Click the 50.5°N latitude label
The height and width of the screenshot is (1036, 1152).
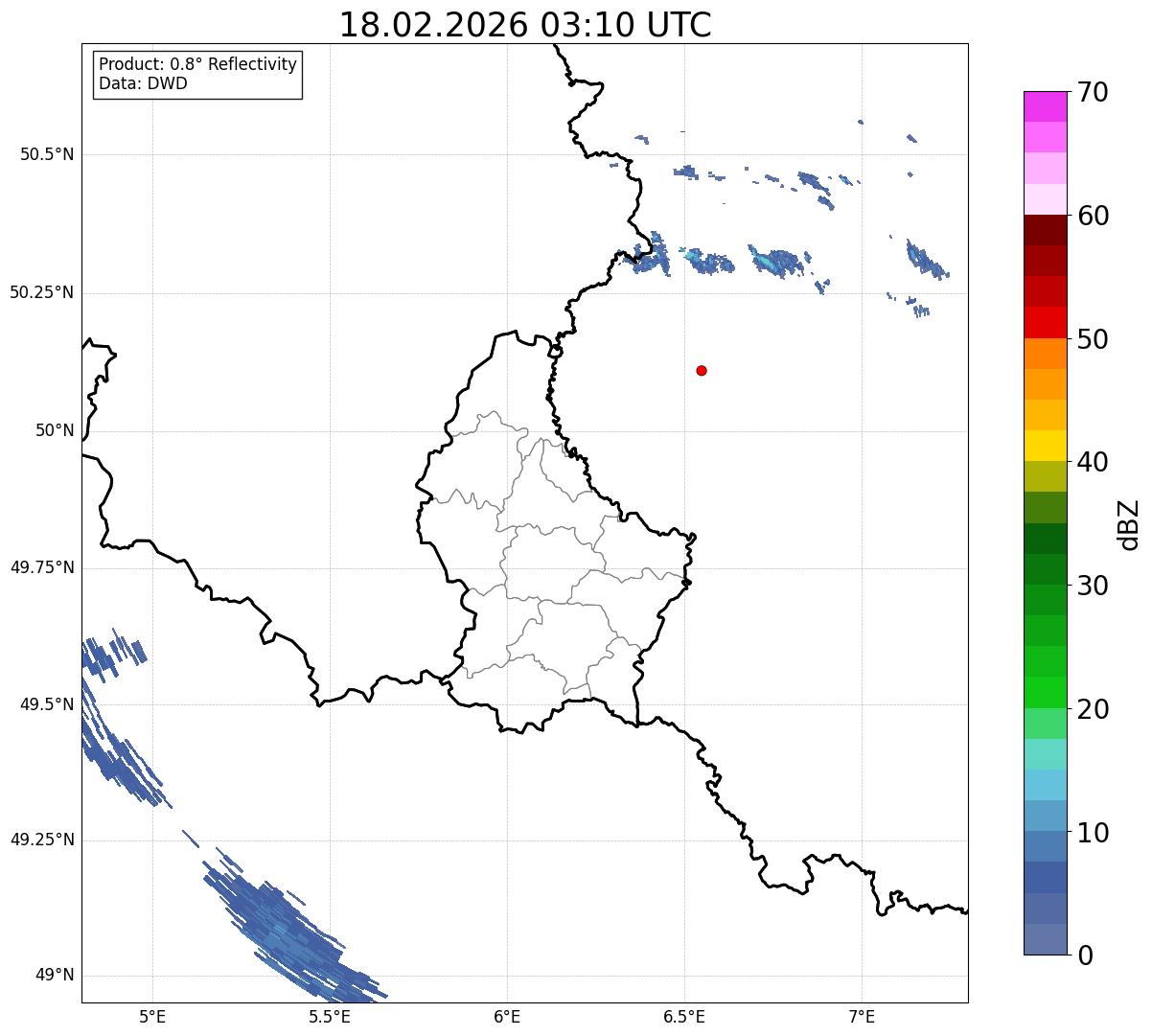[x=47, y=154]
